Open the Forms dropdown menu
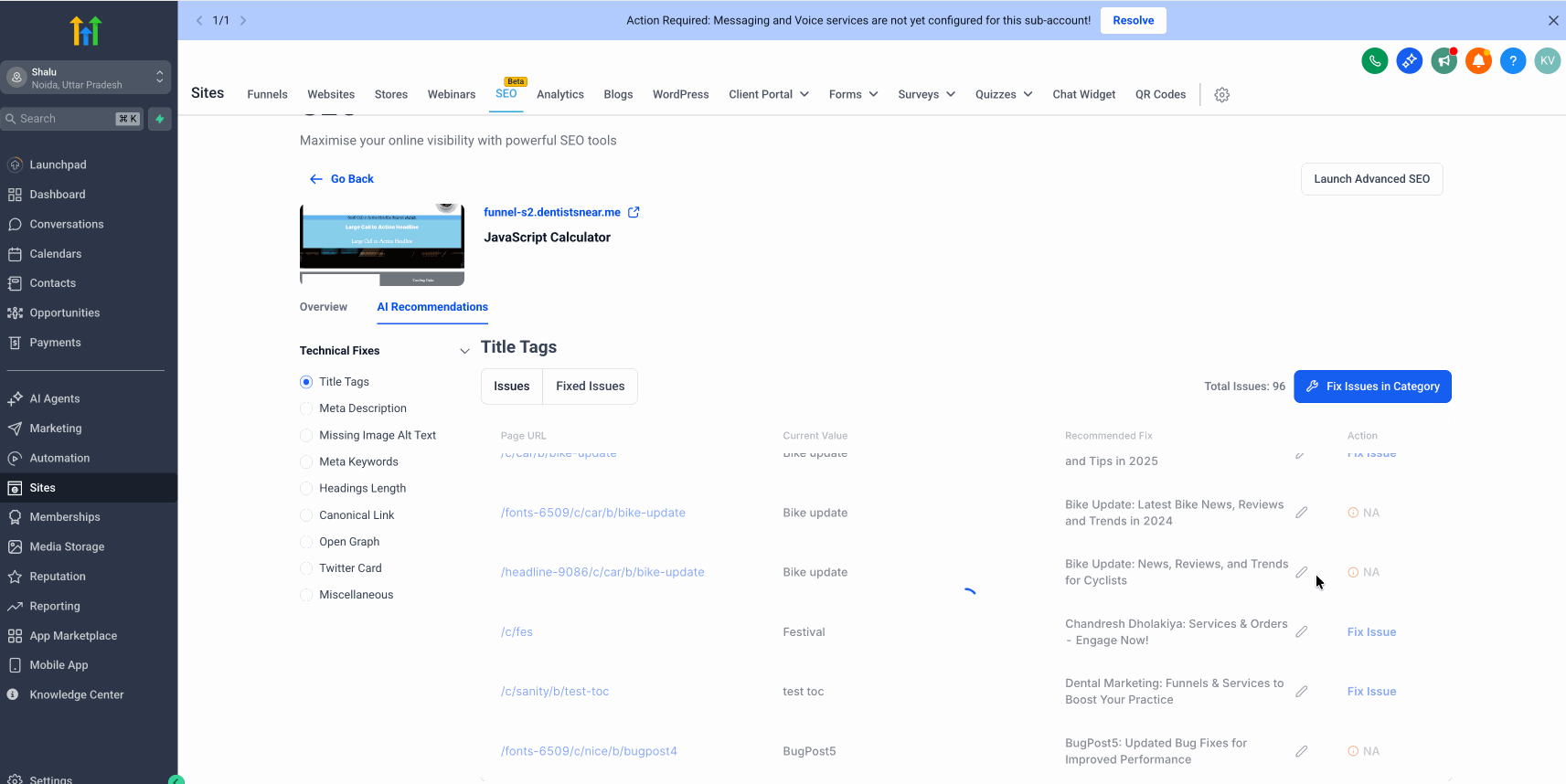Viewport: 1566px width, 784px height. point(854,94)
